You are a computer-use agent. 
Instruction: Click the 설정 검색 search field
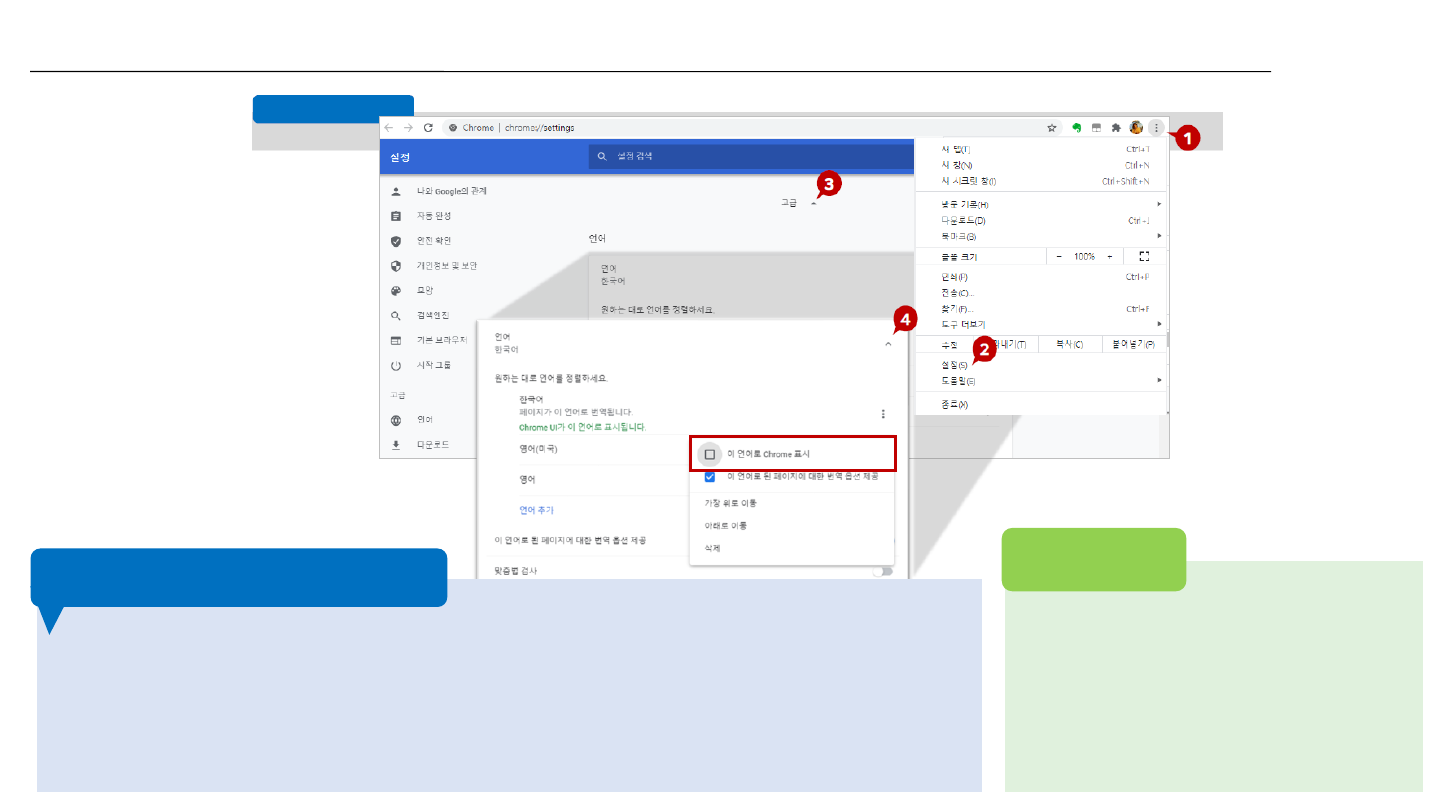coord(750,157)
